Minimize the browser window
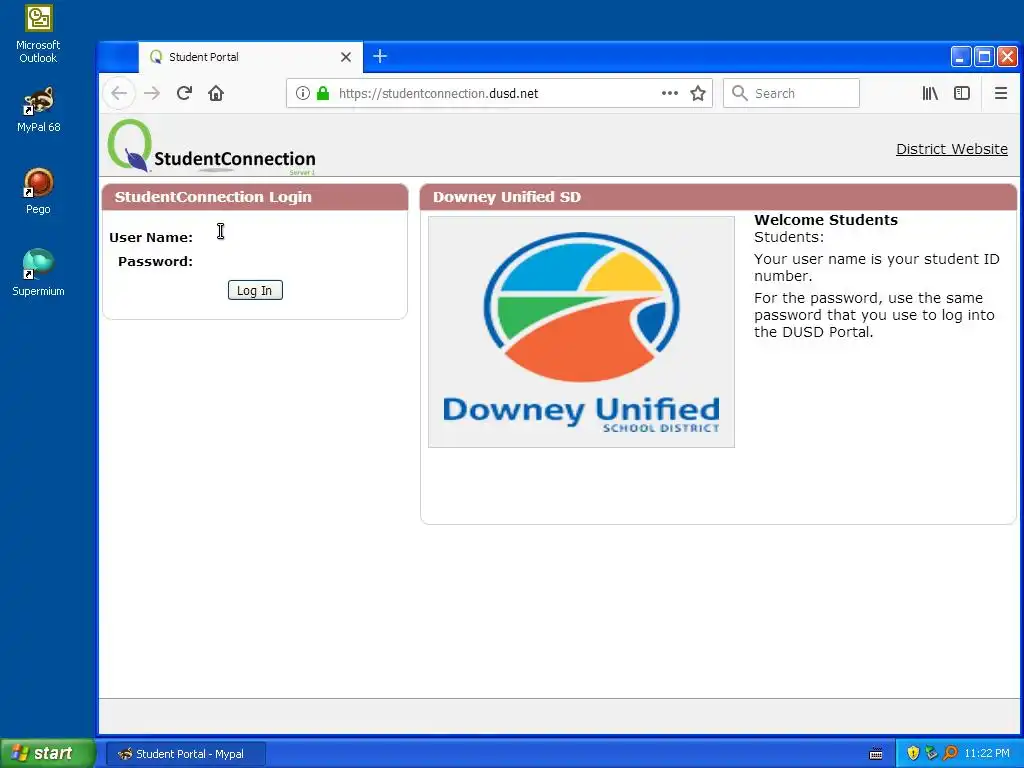This screenshot has width=1024, height=768. pos(961,57)
